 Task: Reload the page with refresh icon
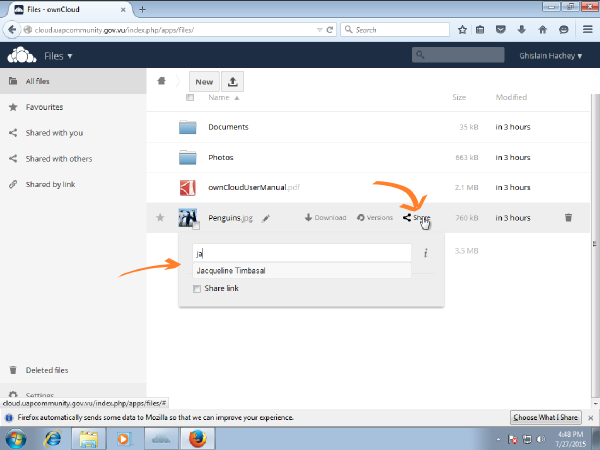tap(330, 30)
